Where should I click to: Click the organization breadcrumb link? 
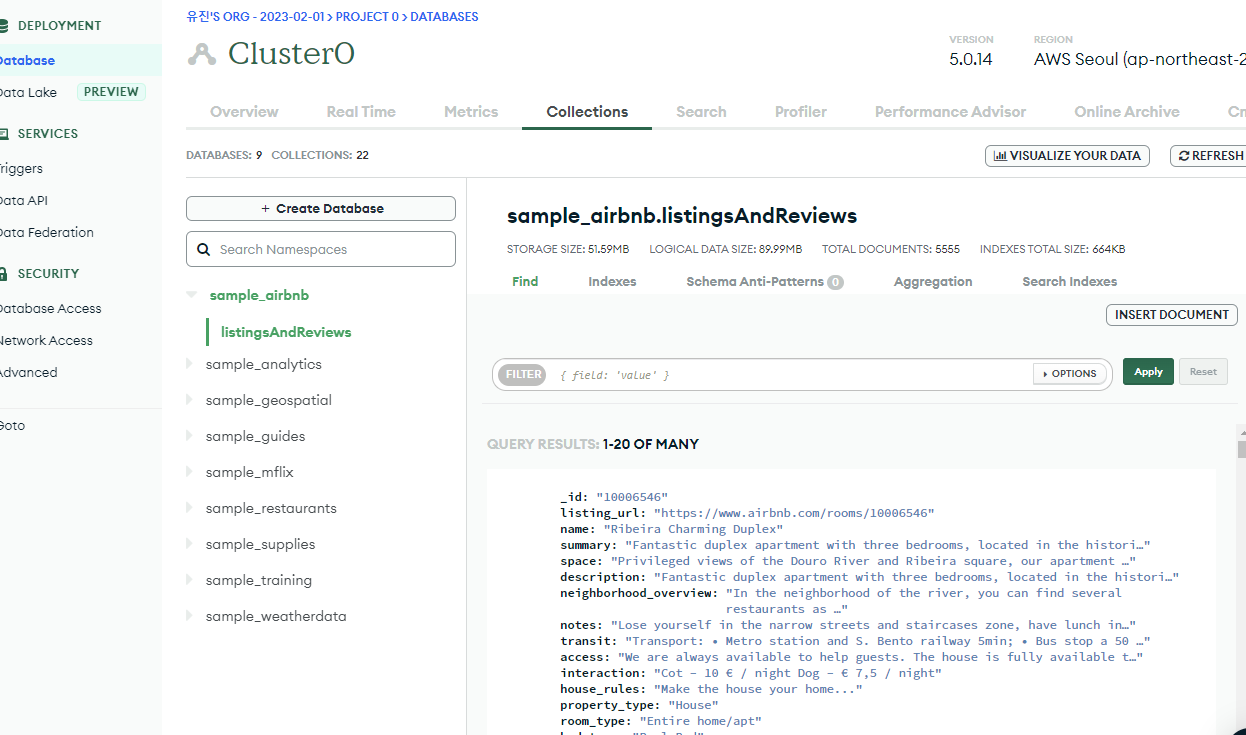[x=256, y=17]
